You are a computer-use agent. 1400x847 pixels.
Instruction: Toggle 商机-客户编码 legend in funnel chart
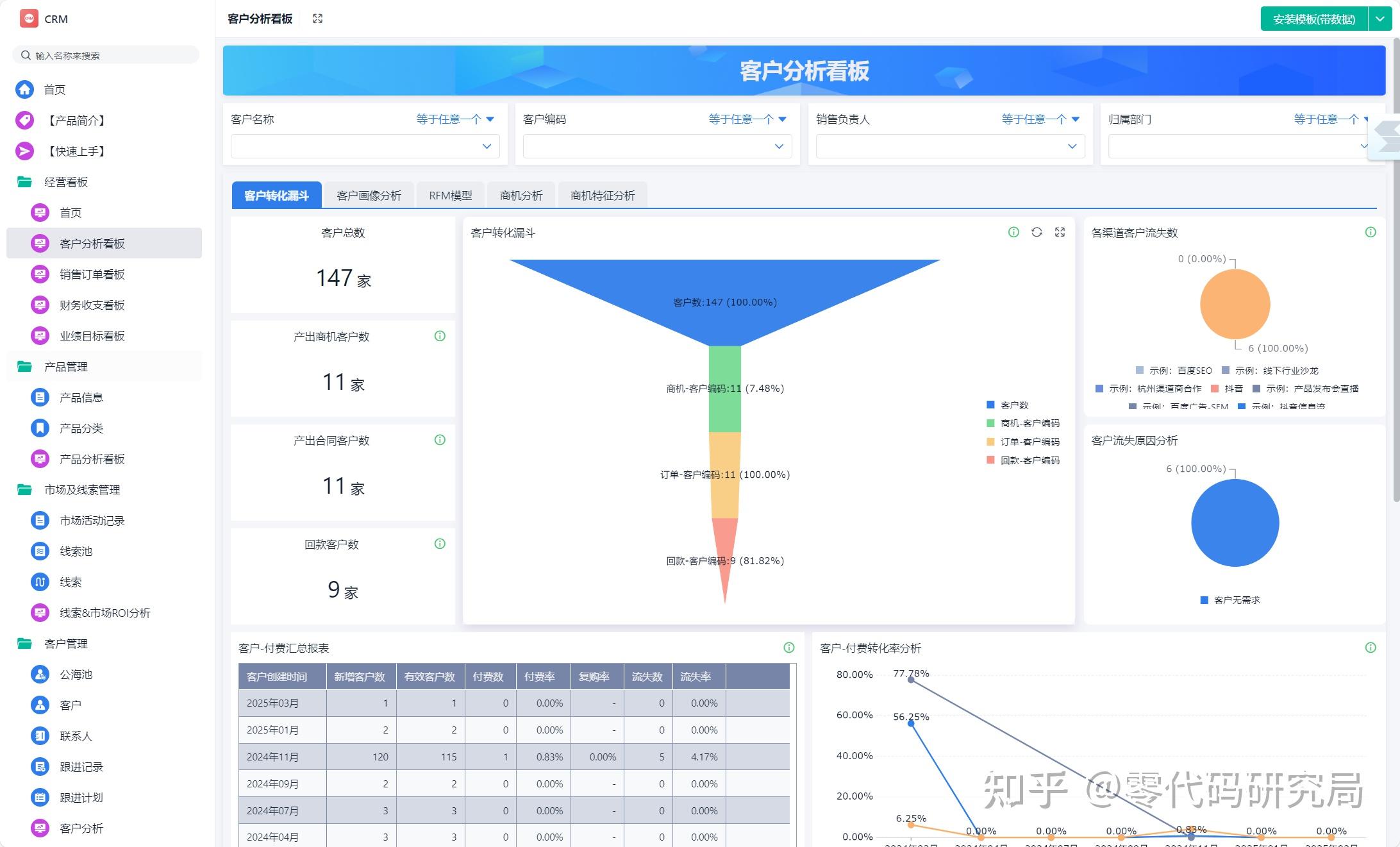click(x=1024, y=423)
